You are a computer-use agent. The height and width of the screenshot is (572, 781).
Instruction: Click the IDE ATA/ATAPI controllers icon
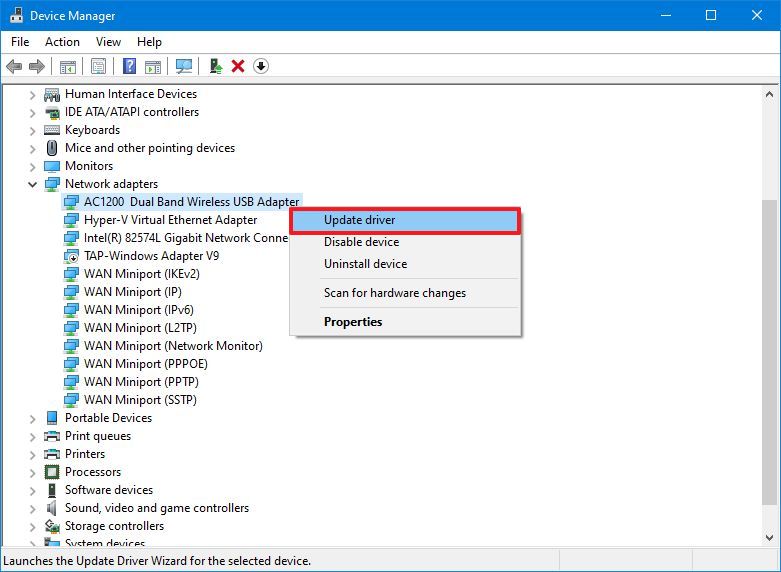(52, 112)
